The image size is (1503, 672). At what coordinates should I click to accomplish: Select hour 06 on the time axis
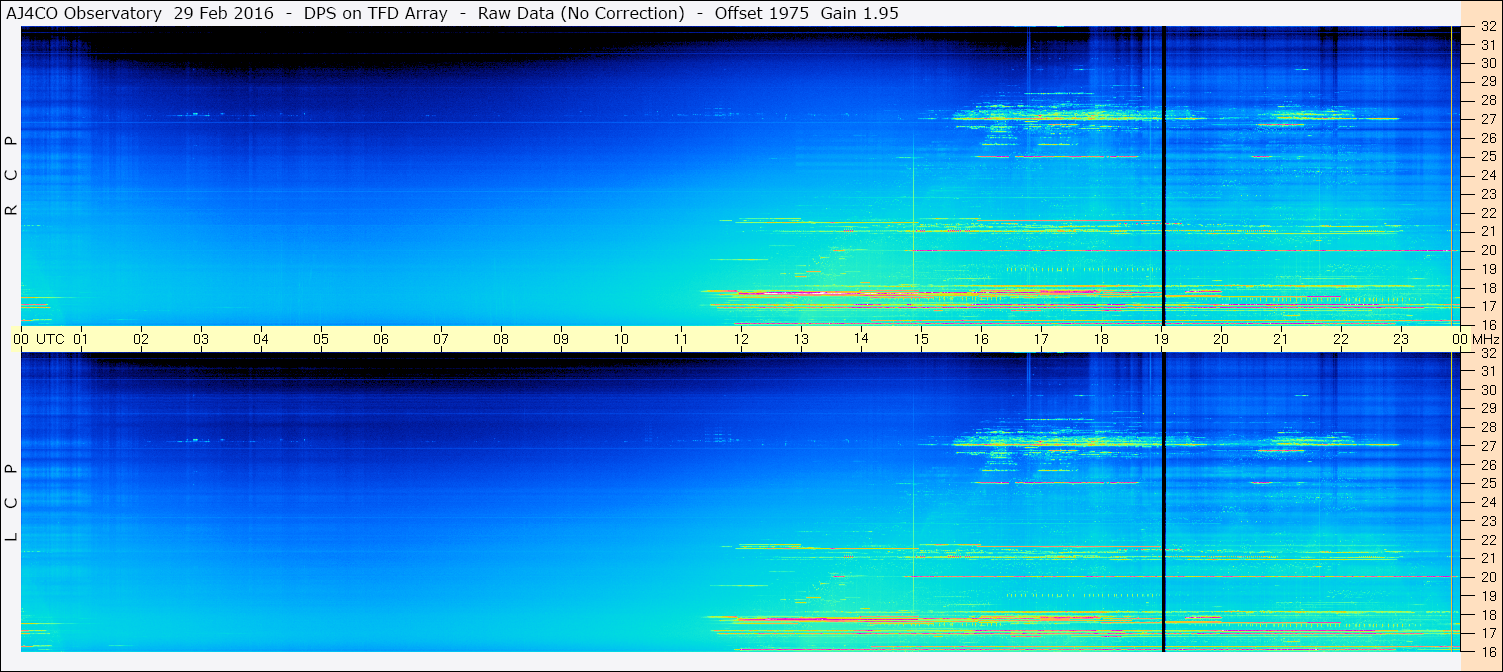[381, 339]
